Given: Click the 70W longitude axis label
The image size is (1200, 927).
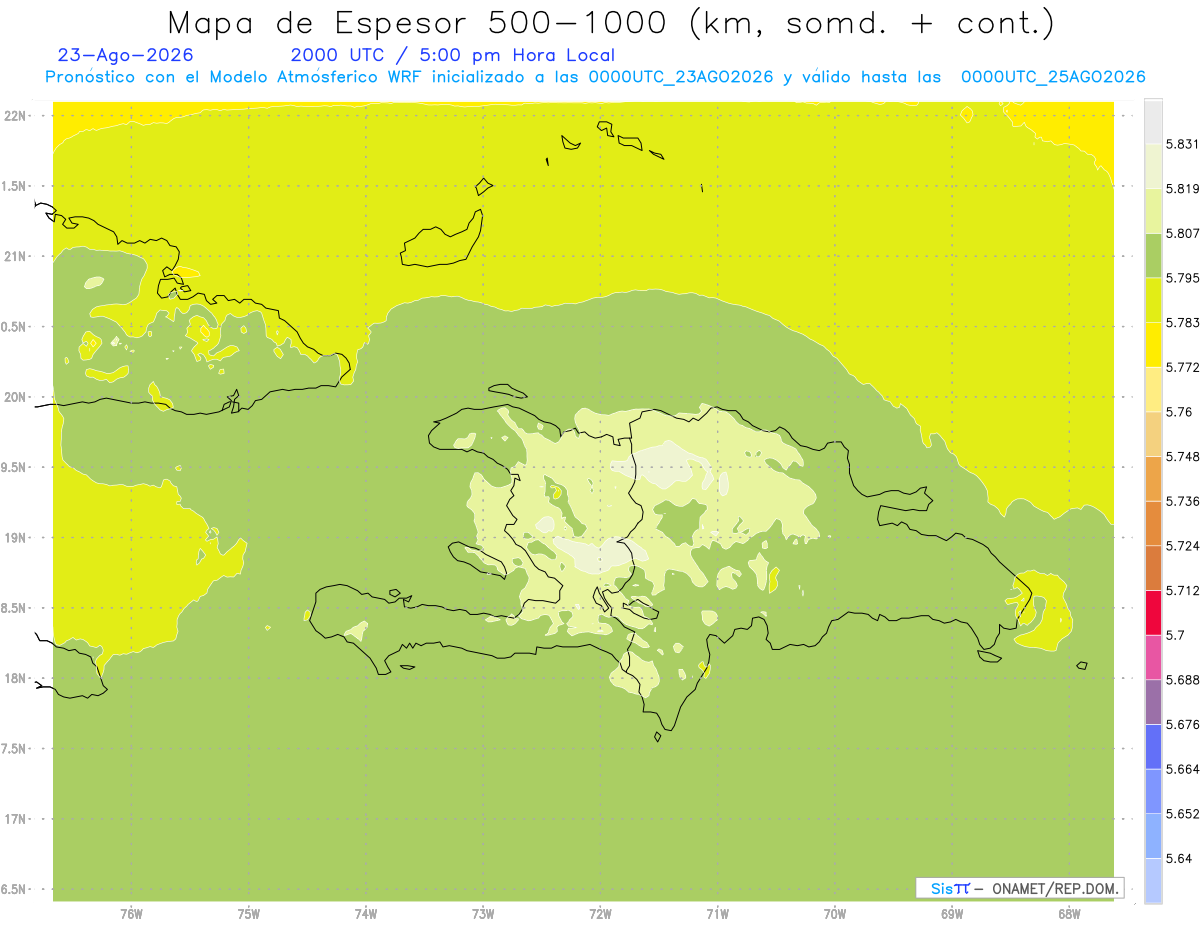Looking at the screenshot, I should [835, 914].
